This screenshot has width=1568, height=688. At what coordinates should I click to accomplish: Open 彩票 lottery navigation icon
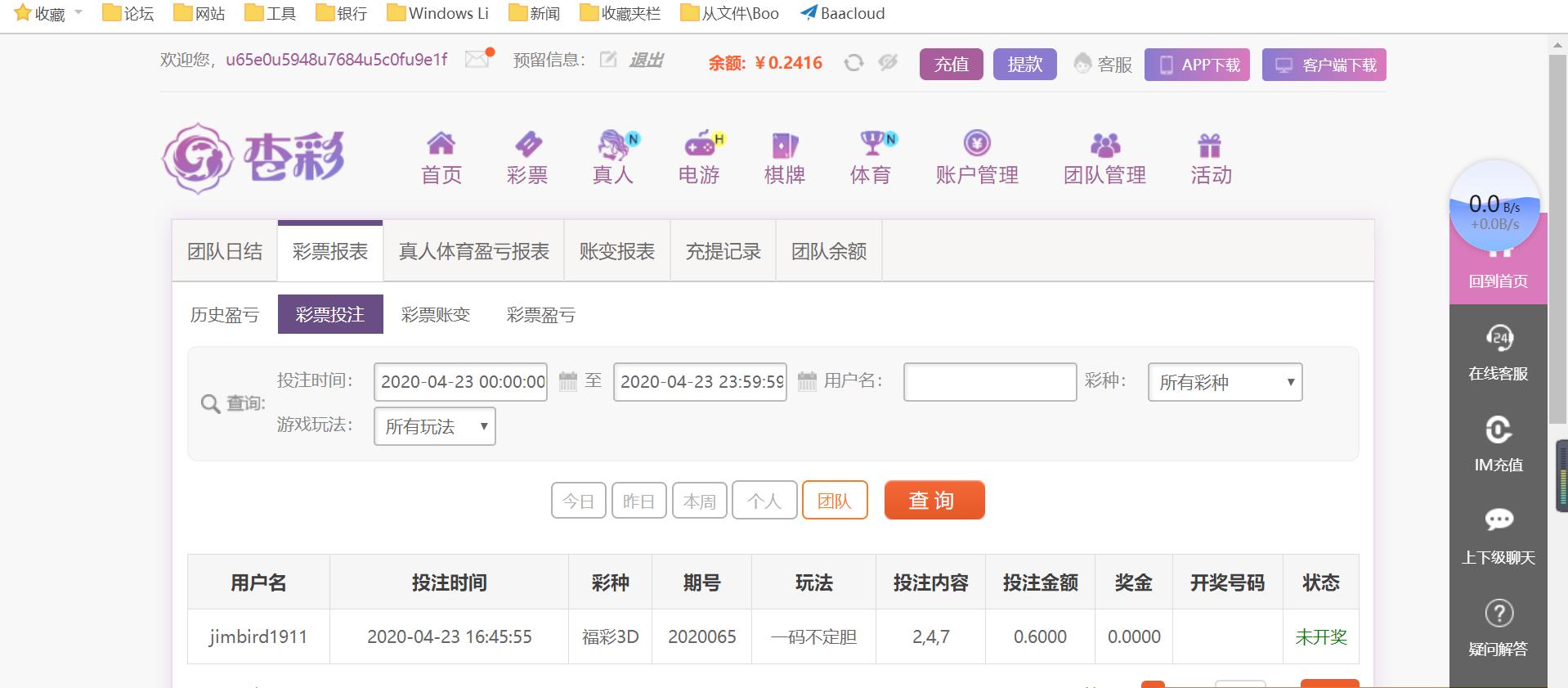527,144
